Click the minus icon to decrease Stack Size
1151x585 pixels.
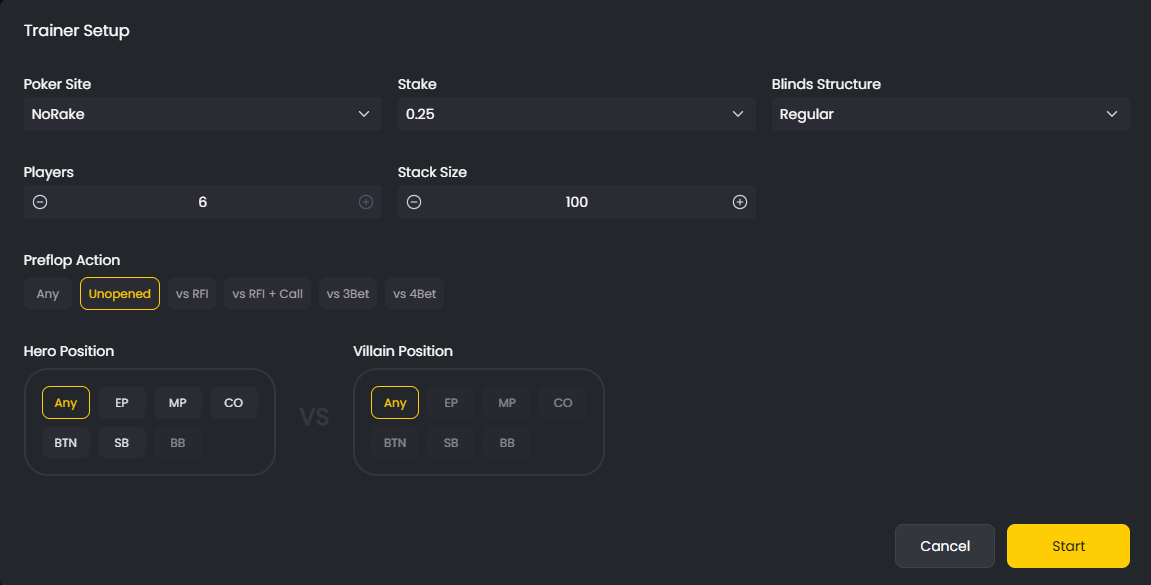click(413, 201)
